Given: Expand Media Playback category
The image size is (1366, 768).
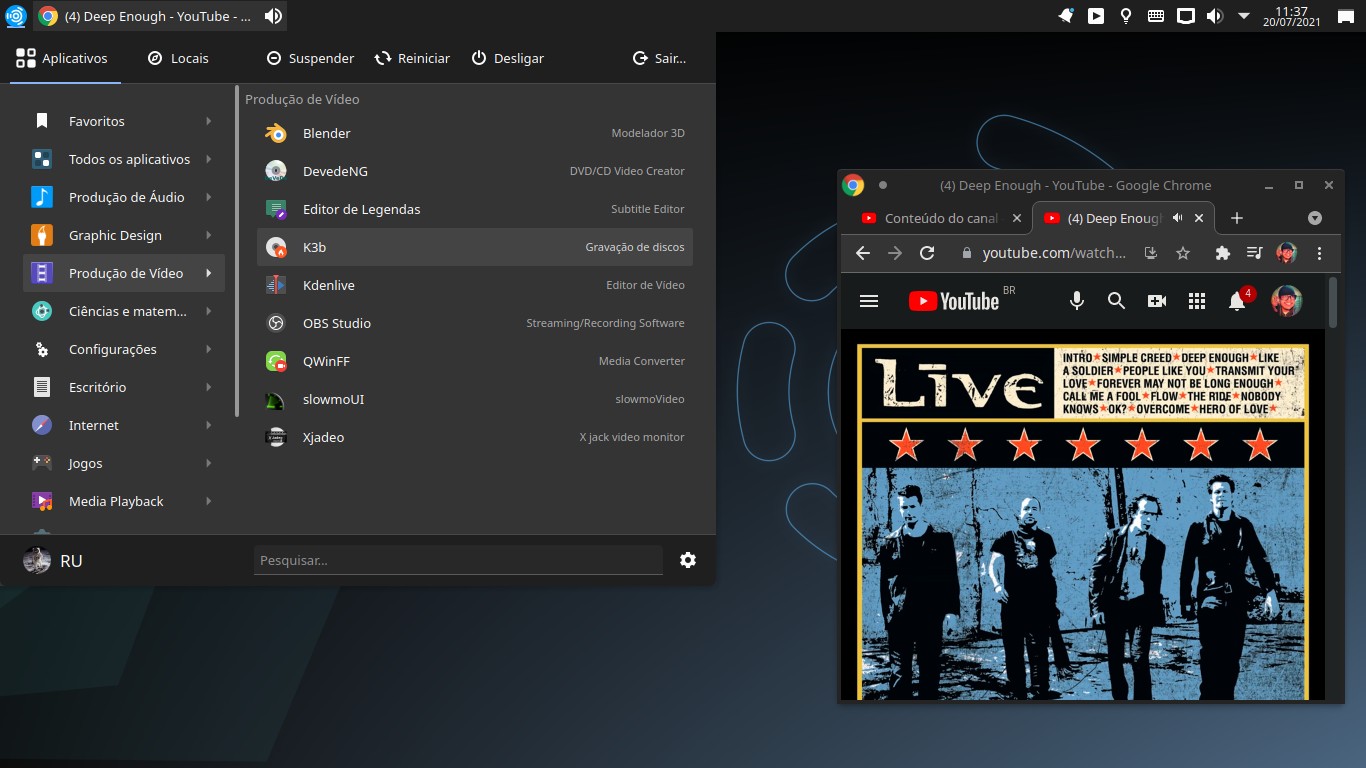Looking at the screenshot, I should [x=124, y=501].
